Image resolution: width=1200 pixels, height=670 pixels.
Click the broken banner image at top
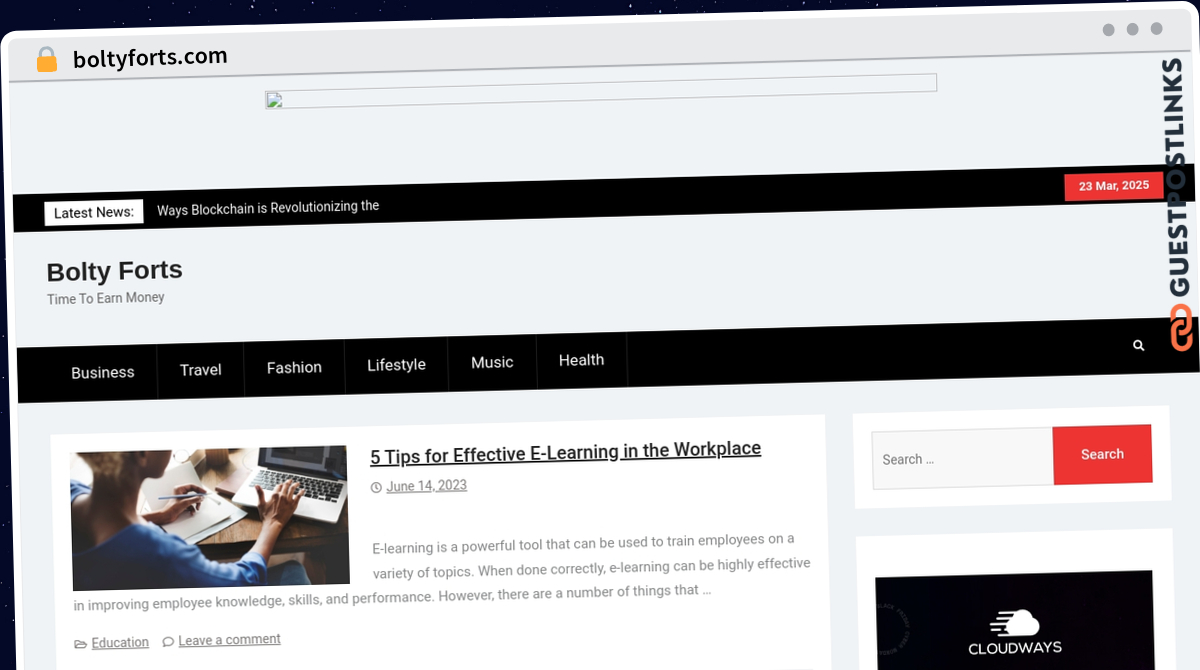[x=601, y=91]
